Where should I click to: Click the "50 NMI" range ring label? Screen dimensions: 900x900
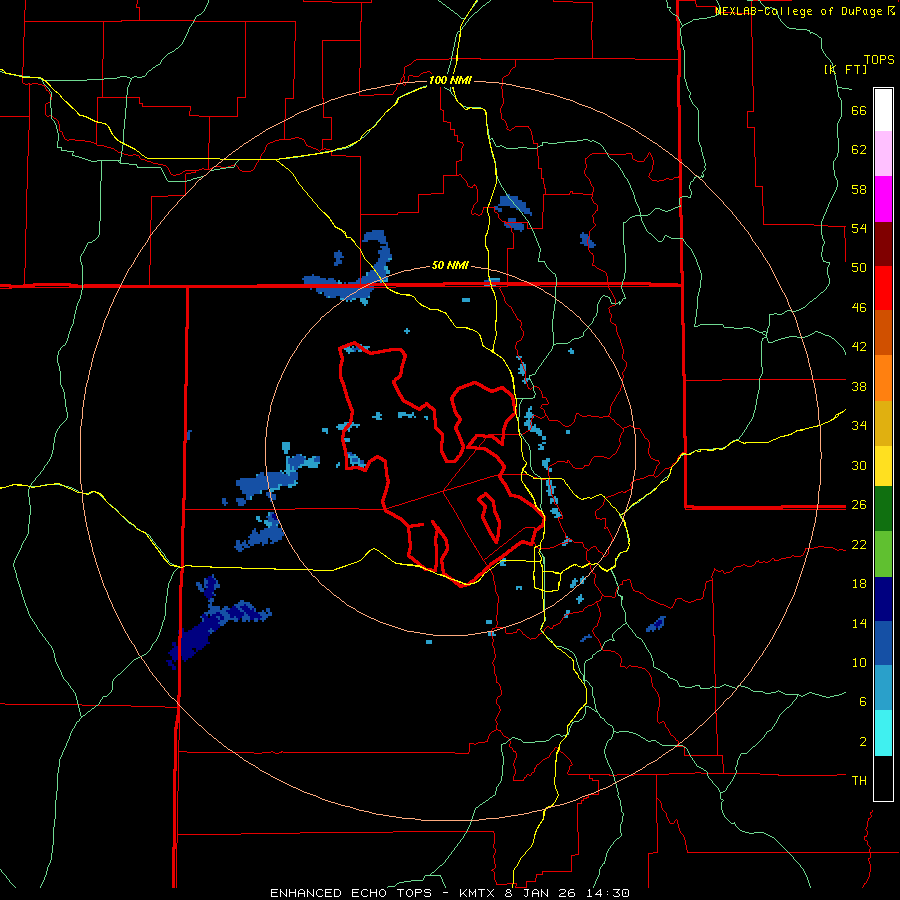pos(450,265)
